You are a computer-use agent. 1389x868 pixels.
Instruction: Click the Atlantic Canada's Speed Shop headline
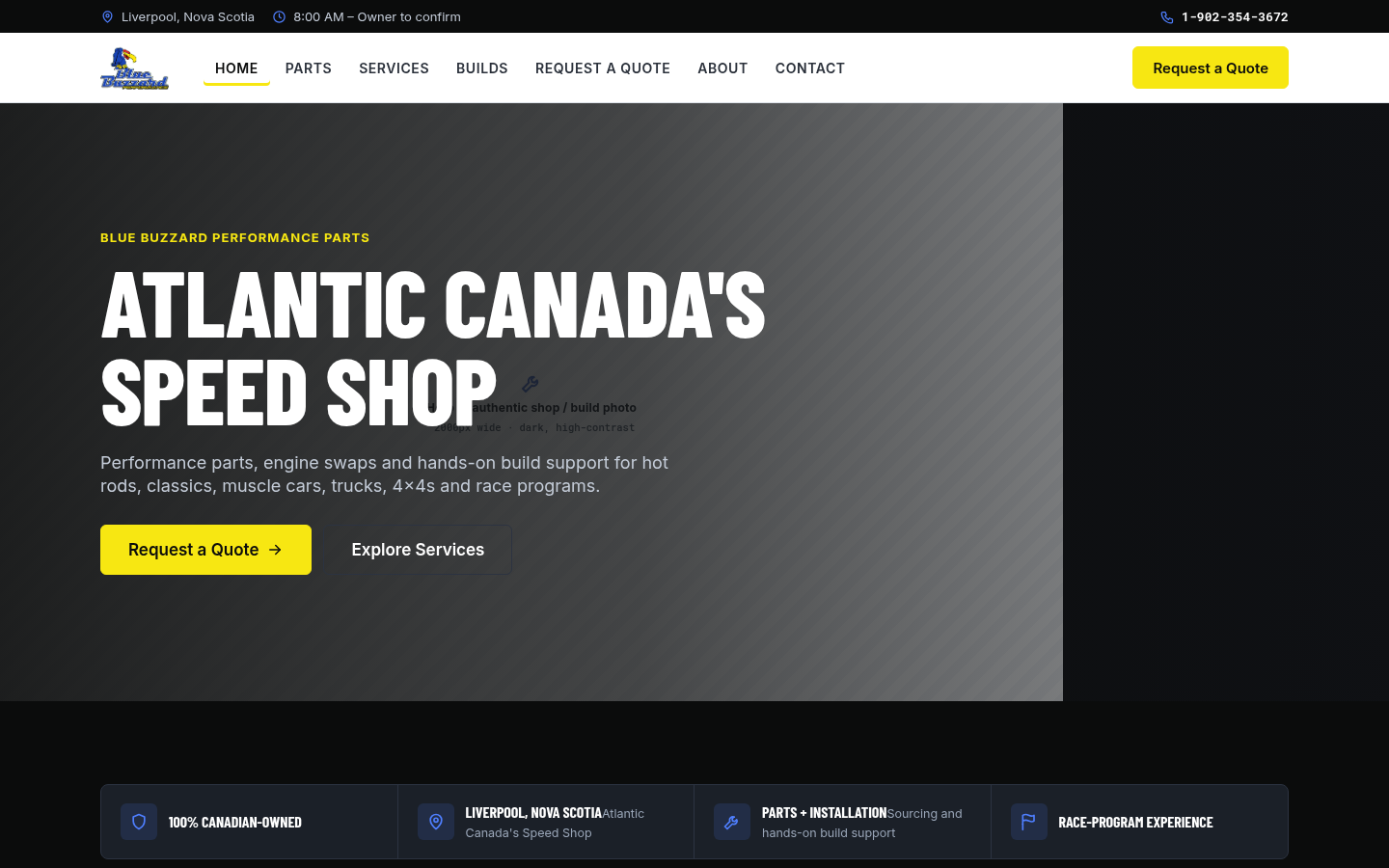tap(433, 348)
